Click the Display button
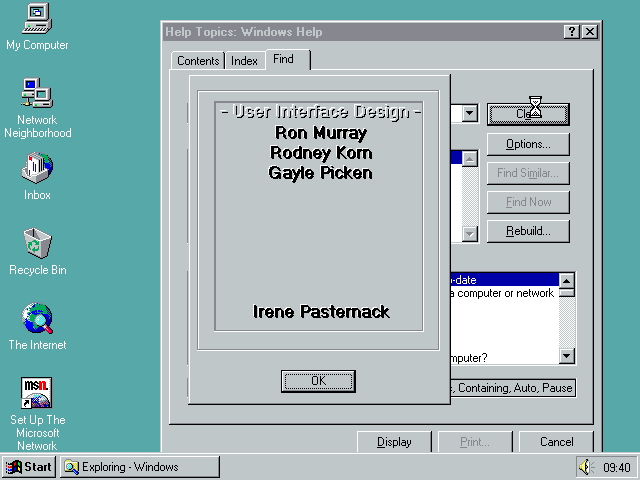The height and width of the screenshot is (480, 640). coord(394,442)
